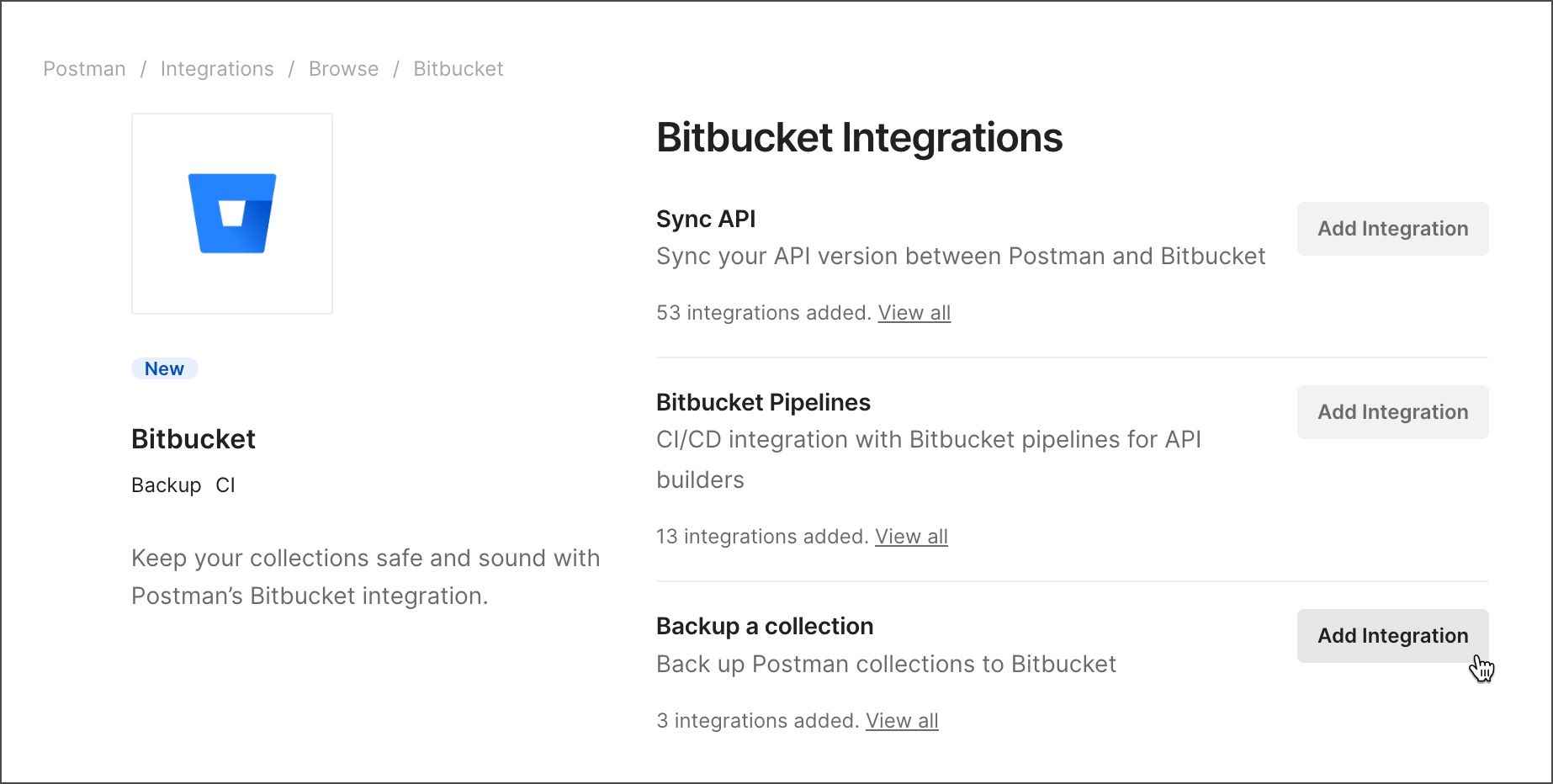Open the Postman breadcrumb link
This screenshot has height=784, width=1553.
[84, 68]
